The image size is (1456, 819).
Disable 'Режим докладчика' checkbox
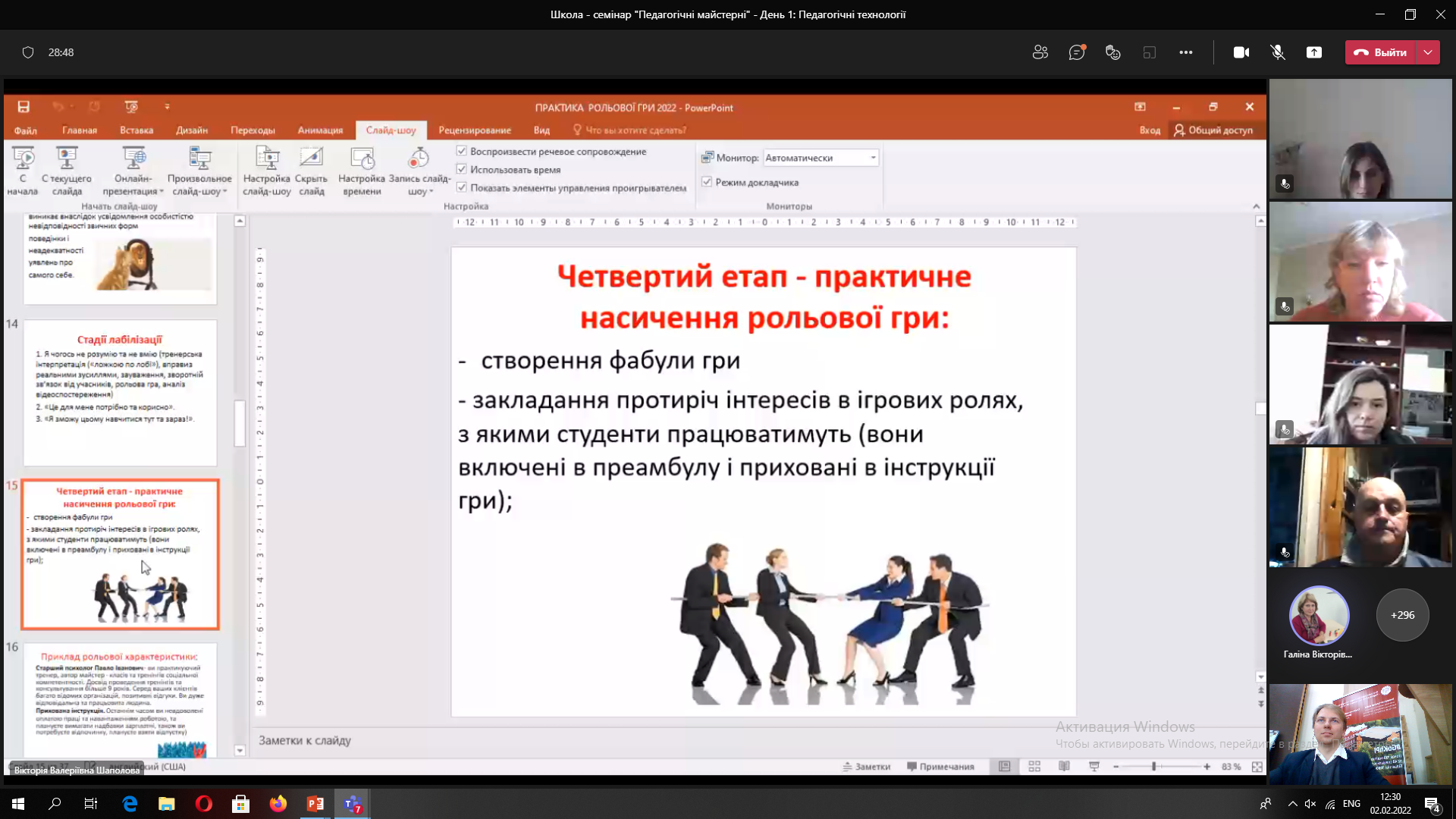pos(707,182)
